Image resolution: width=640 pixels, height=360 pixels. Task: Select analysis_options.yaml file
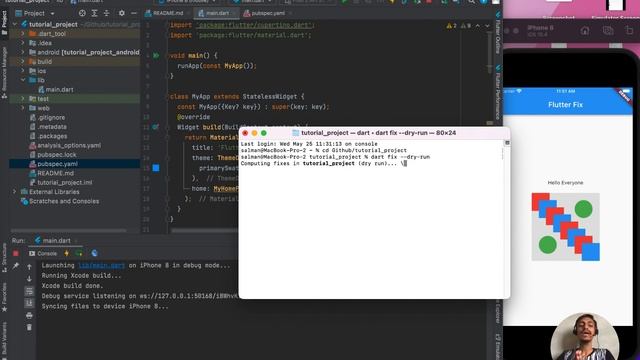coord(65,145)
